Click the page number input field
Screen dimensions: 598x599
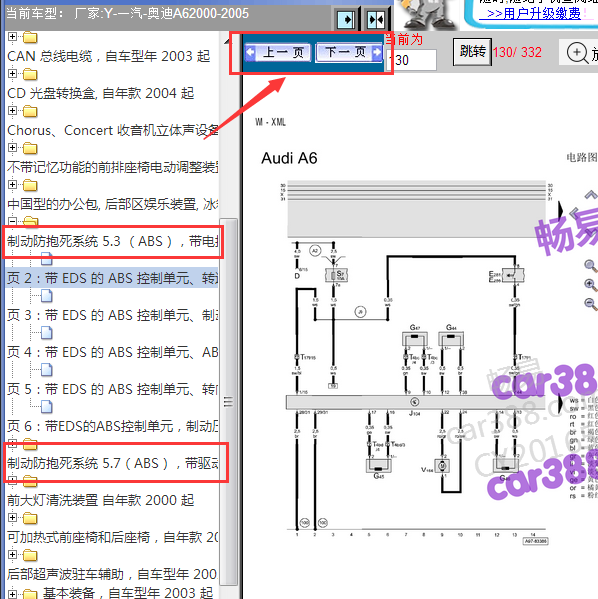coord(412,60)
